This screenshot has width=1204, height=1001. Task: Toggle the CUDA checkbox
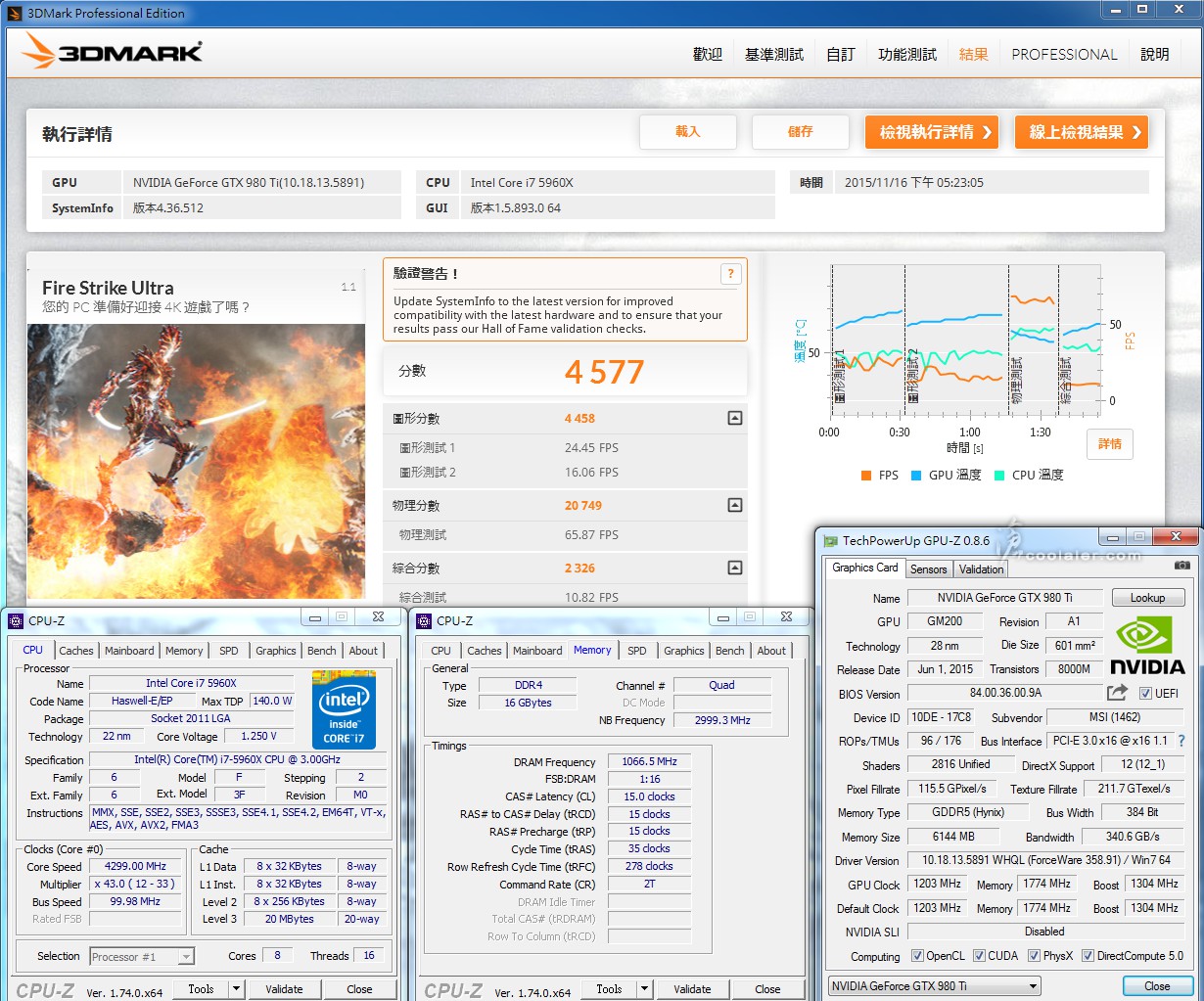[x=979, y=956]
